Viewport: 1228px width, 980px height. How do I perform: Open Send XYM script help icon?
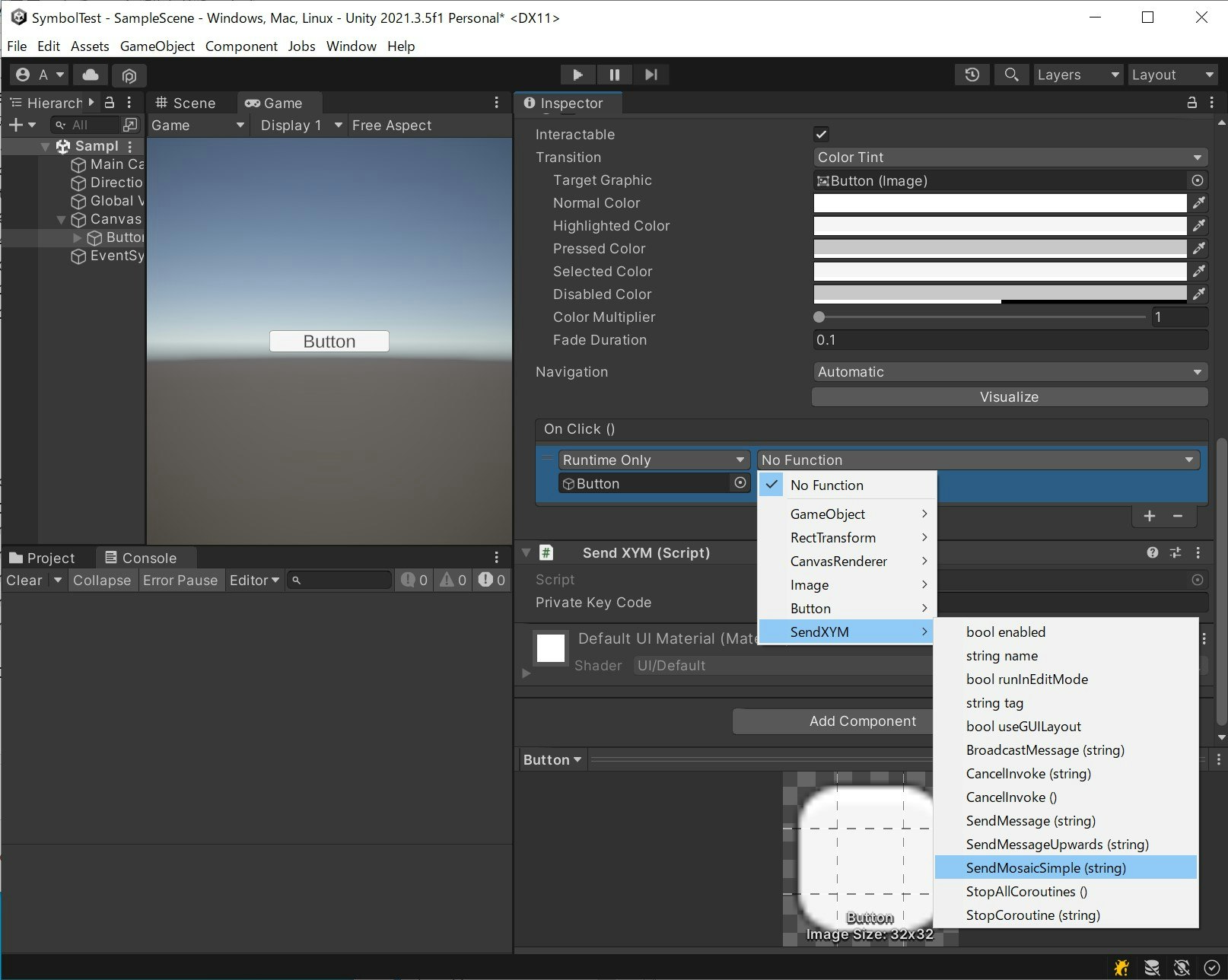point(1152,553)
